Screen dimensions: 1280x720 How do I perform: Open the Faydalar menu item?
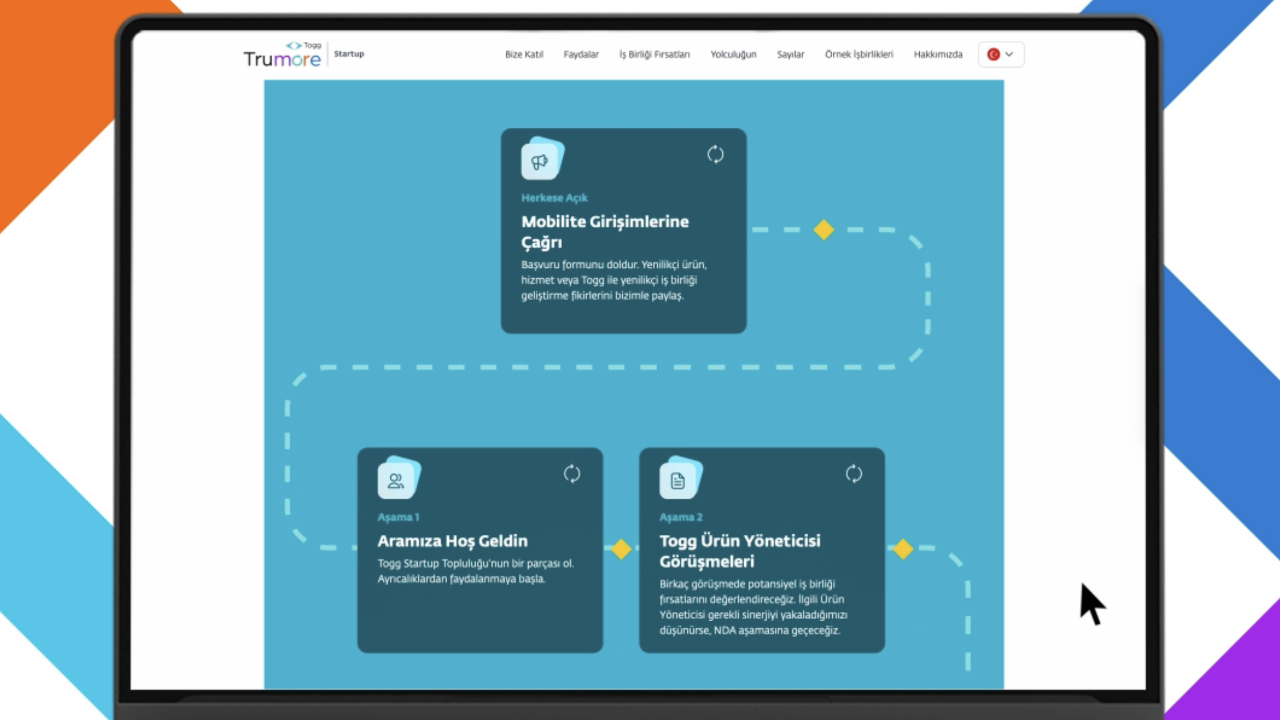pos(581,55)
